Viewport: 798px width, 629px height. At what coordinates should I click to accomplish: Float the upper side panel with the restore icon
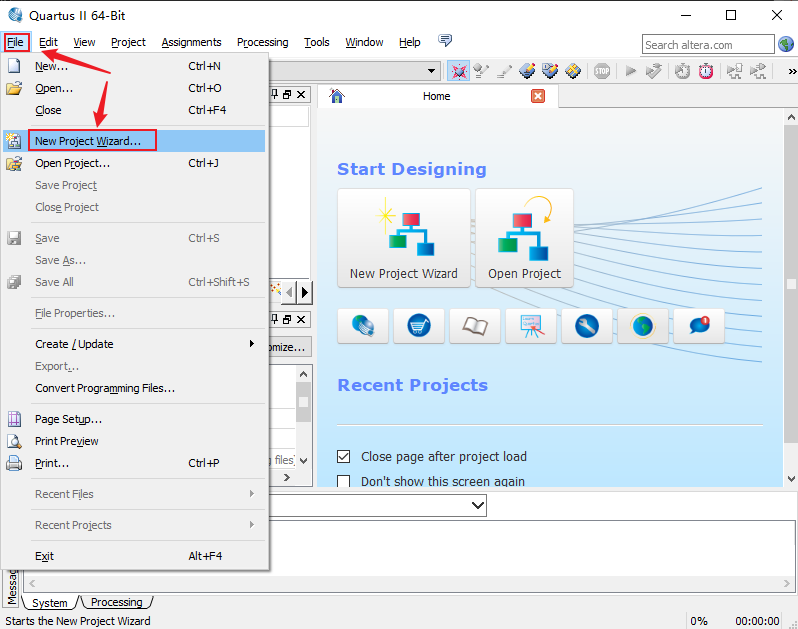287,95
